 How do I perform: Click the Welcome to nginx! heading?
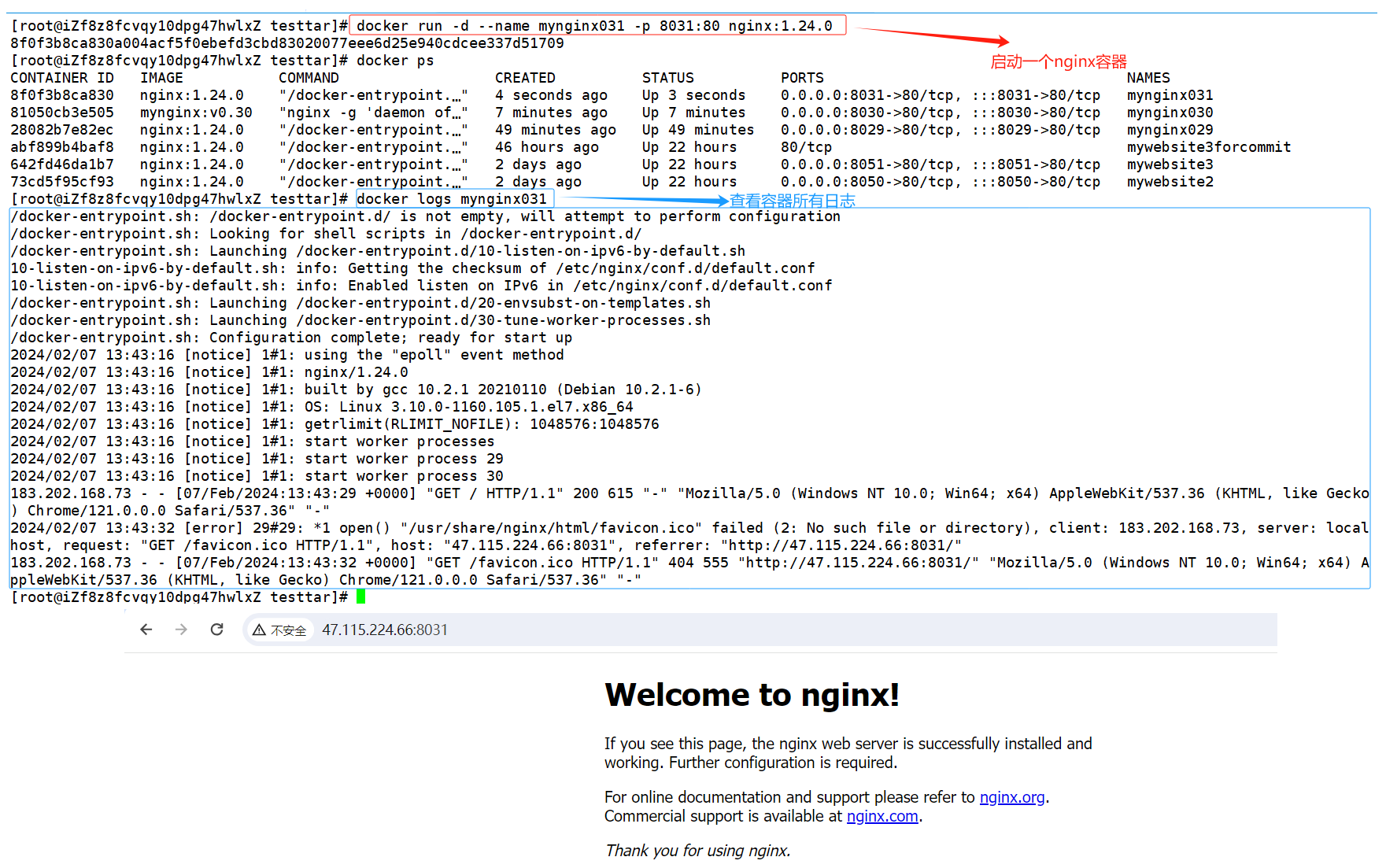tap(752, 695)
